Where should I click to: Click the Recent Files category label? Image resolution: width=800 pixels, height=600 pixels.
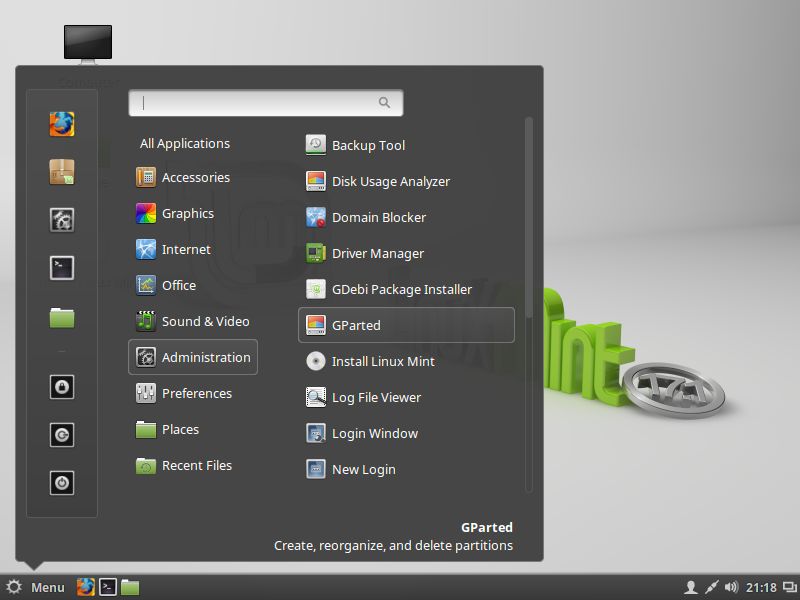click(x=197, y=465)
